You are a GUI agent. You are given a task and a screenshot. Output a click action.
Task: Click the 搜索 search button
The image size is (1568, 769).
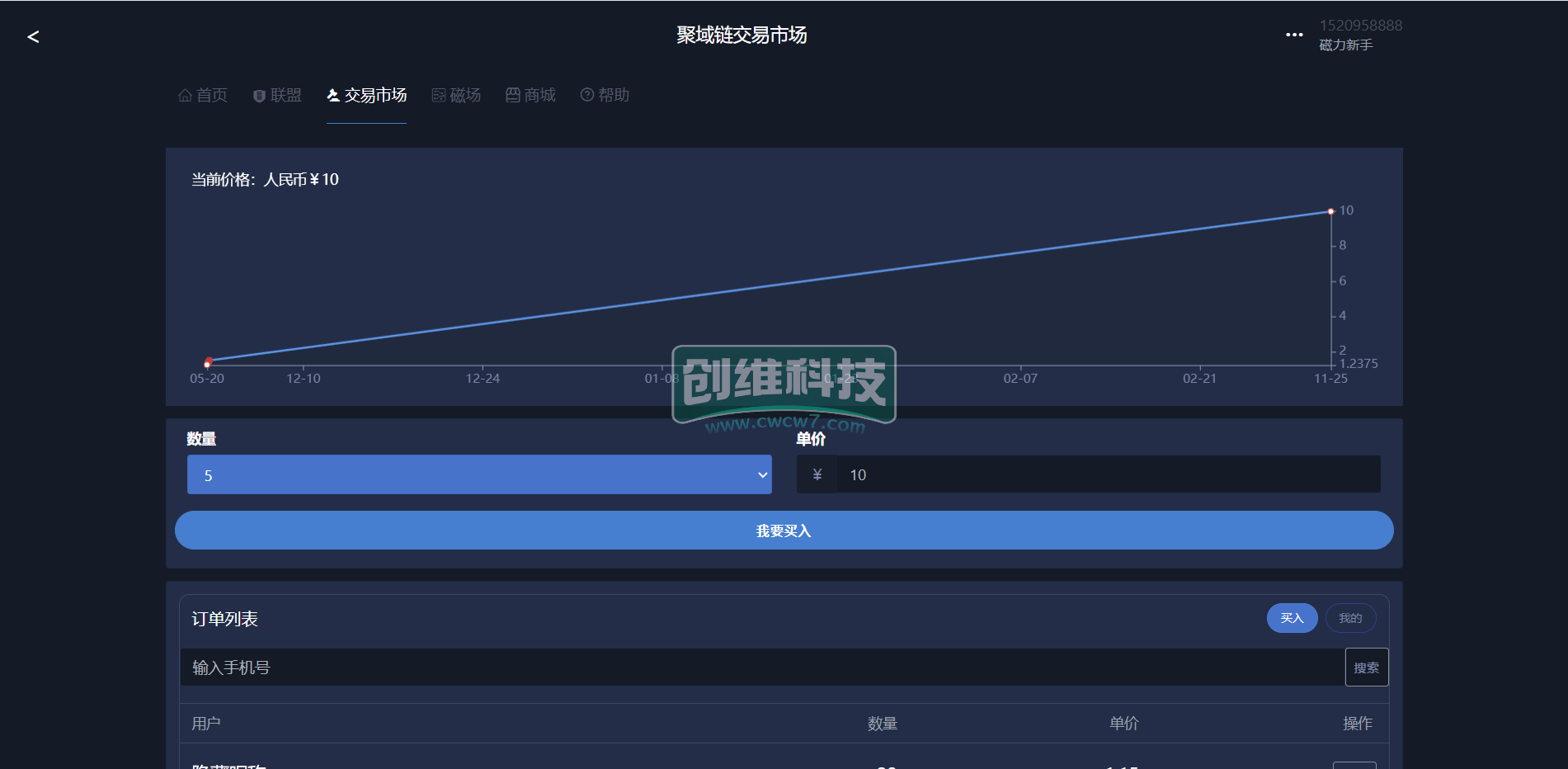pyautogui.click(x=1366, y=668)
